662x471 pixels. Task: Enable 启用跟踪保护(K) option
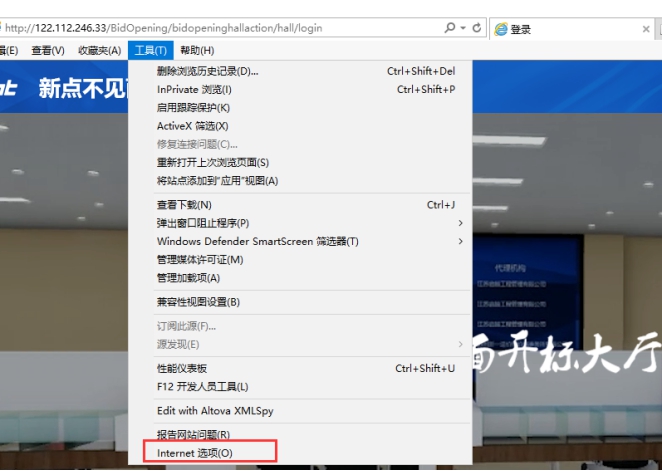click(x=193, y=107)
